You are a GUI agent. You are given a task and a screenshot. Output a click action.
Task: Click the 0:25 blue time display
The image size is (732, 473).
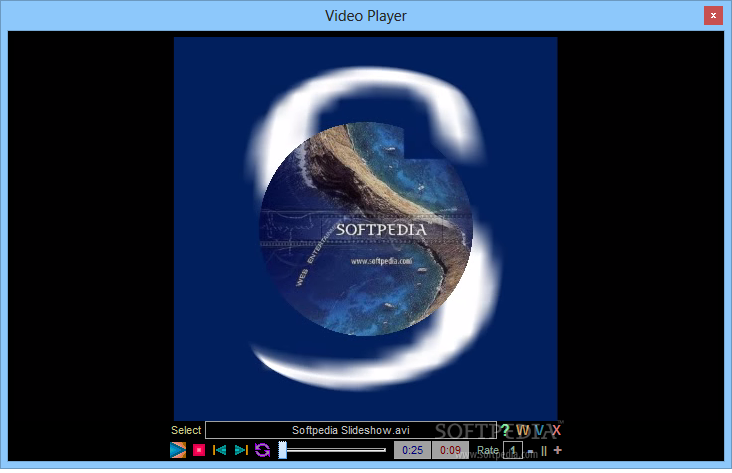pos(412,450)
